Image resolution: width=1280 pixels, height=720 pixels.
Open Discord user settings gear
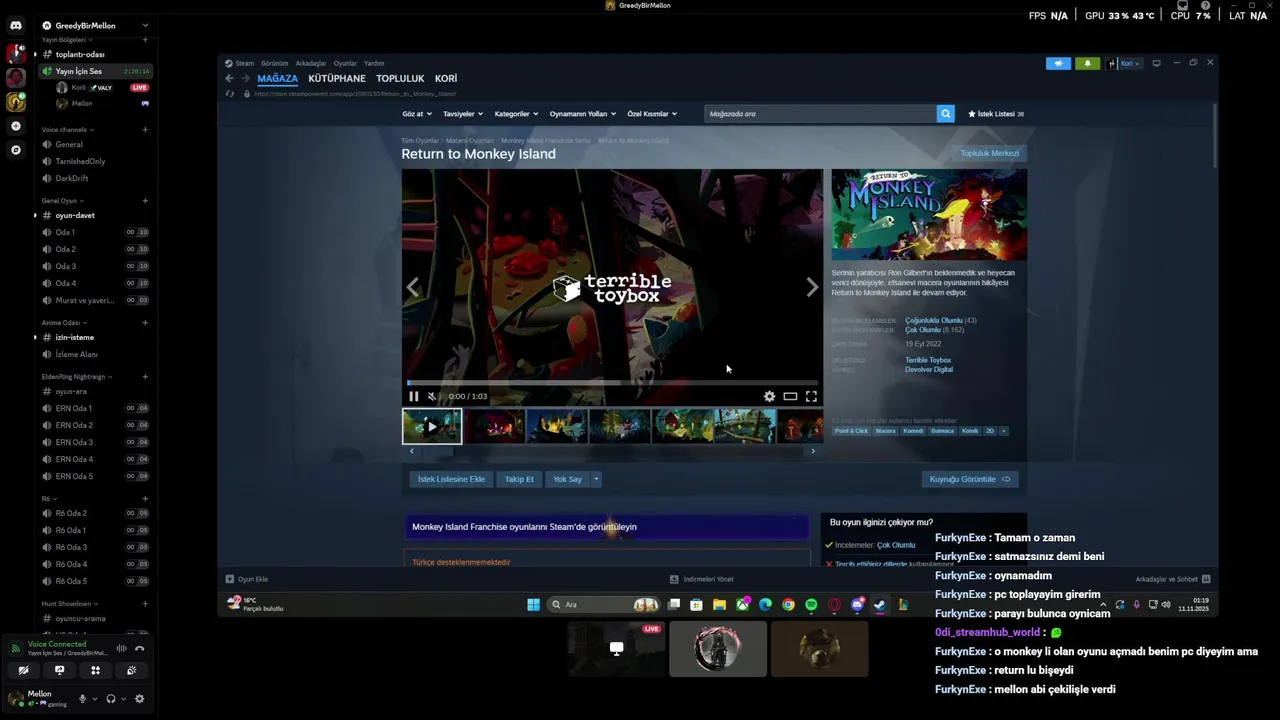tap(139, 699)
